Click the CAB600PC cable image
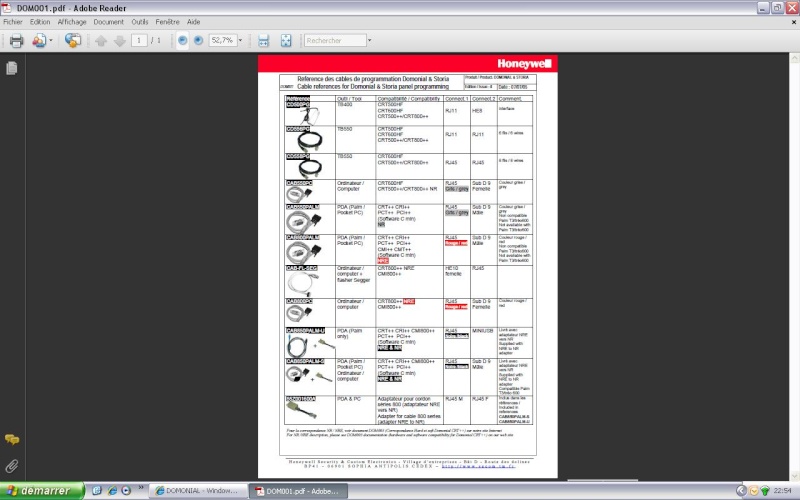This screenshot has height=500, width=800. 300,194
